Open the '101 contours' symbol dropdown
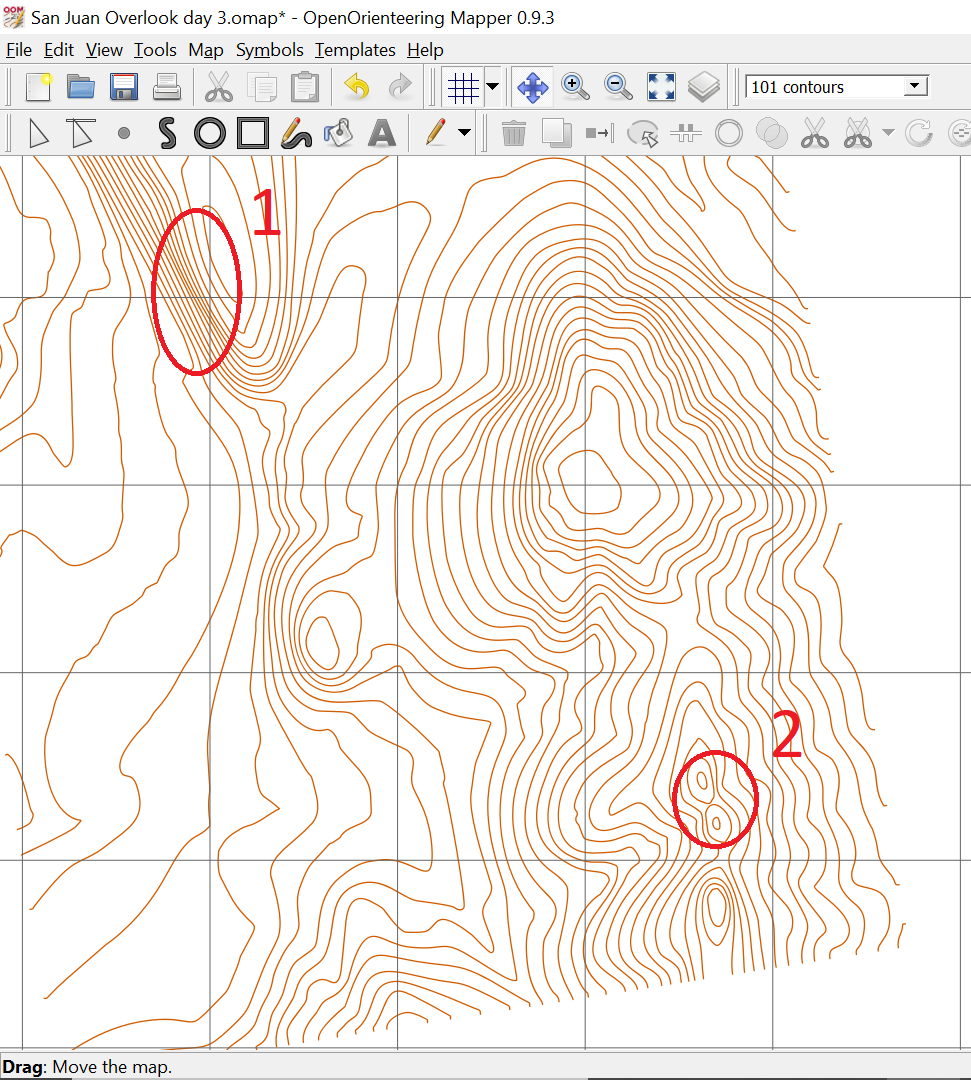Screen dimensions: 971x1080 (x=836, y=87)
